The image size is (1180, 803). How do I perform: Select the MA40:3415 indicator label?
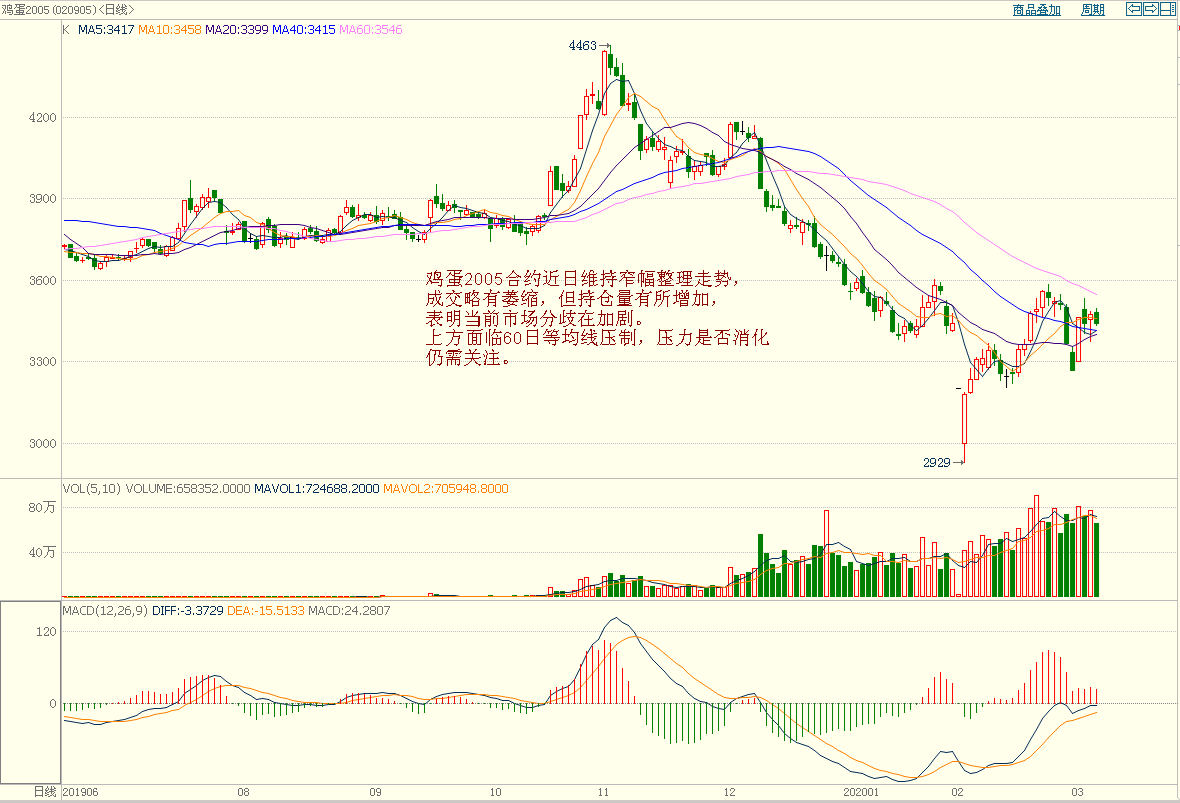click(x=303, y=30)
